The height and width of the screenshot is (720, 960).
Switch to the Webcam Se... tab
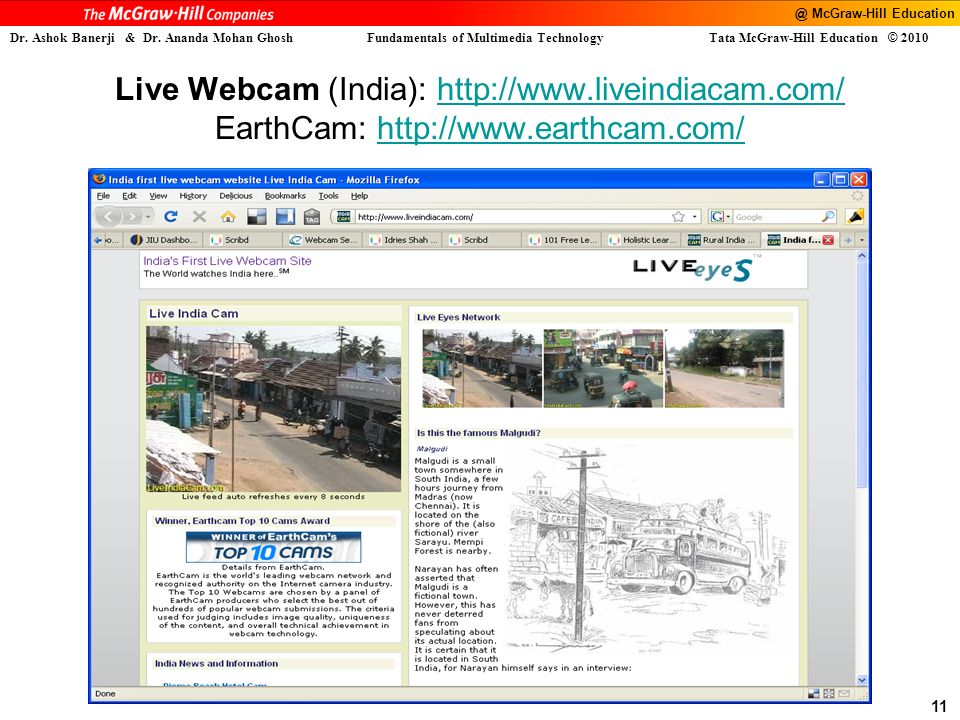tap(323, 240)
